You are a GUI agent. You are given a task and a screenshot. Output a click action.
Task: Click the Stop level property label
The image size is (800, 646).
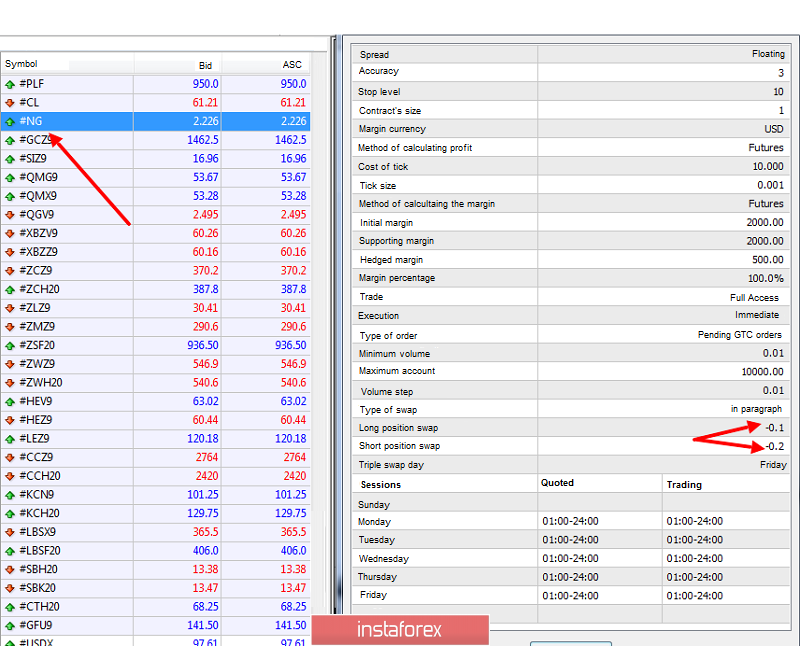379,92
